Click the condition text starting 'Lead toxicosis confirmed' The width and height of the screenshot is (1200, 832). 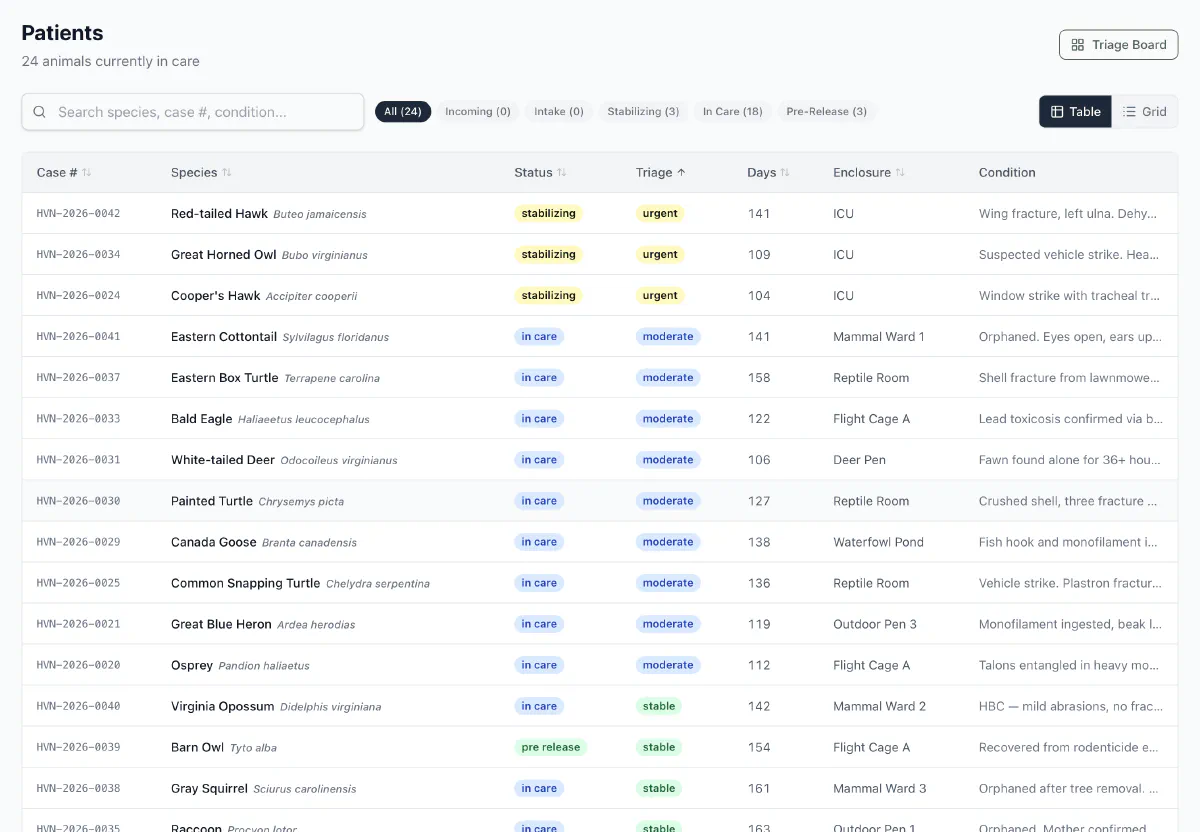tap(1071, 419)
